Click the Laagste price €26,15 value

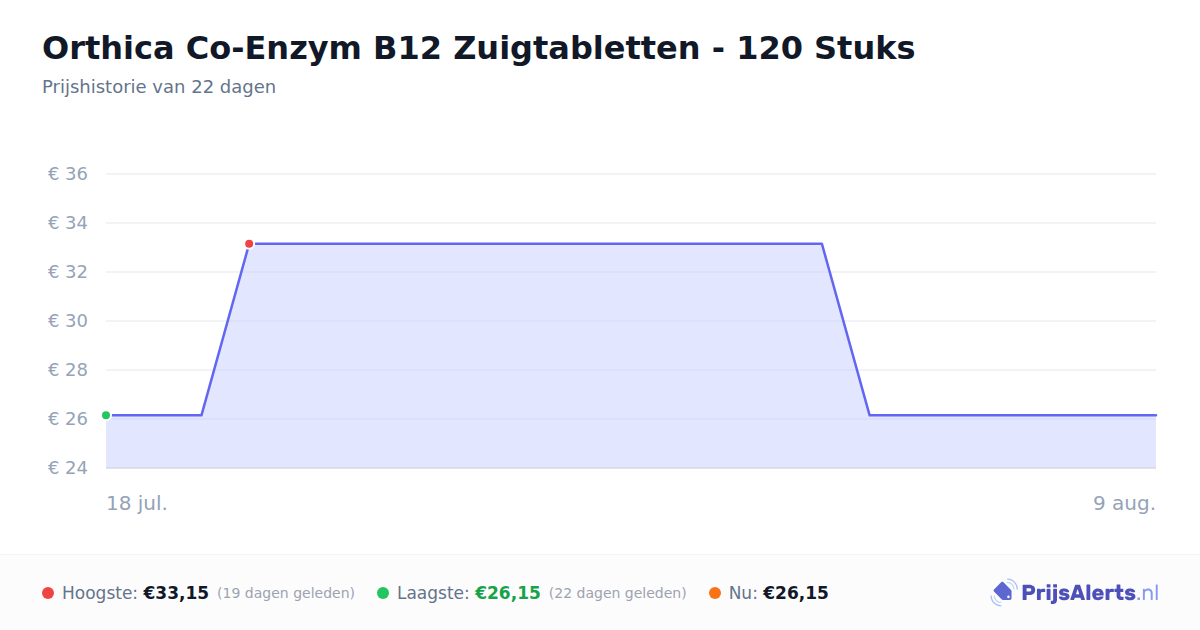click(508, 593)
